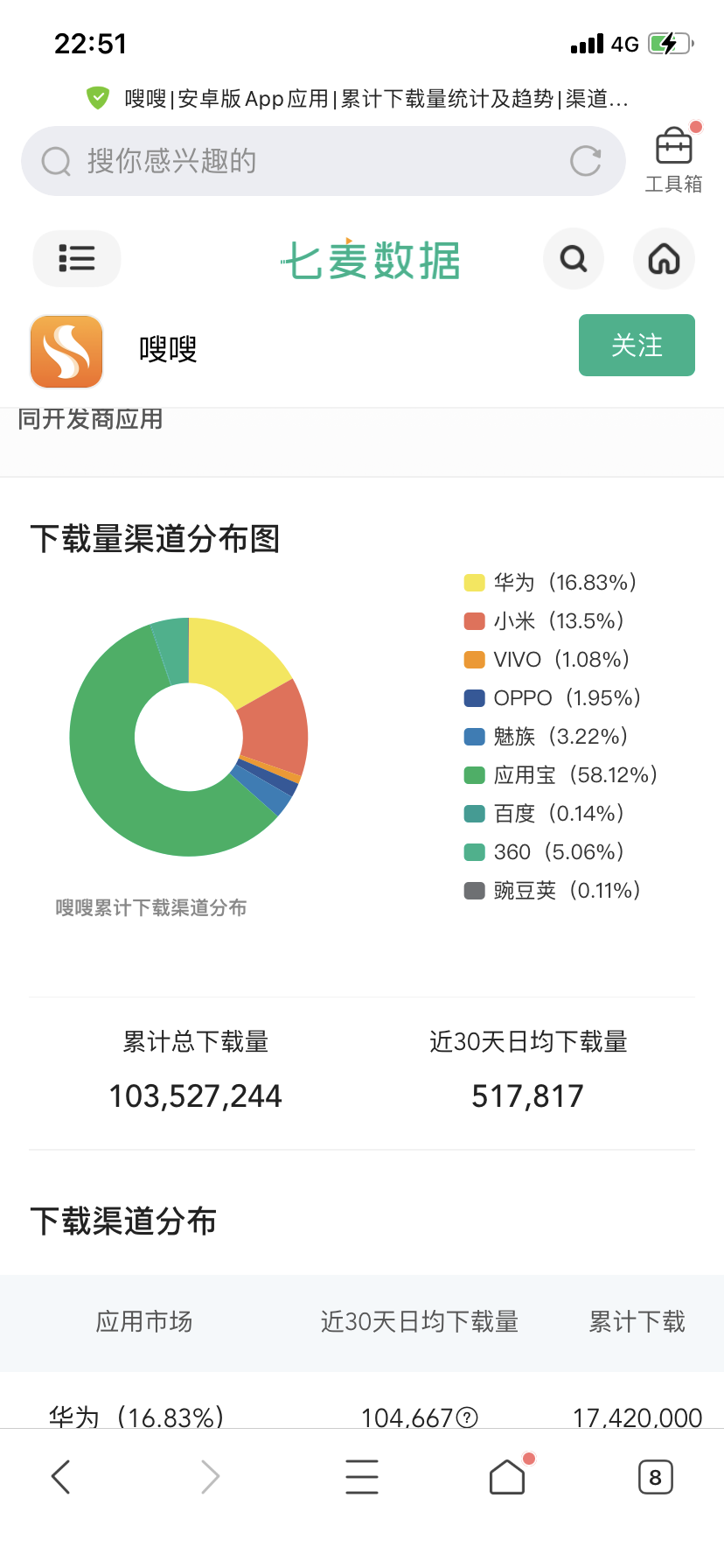The image size is (724, 1568).
Task: Tap the page title in address bar
Action: pos(376,99)
